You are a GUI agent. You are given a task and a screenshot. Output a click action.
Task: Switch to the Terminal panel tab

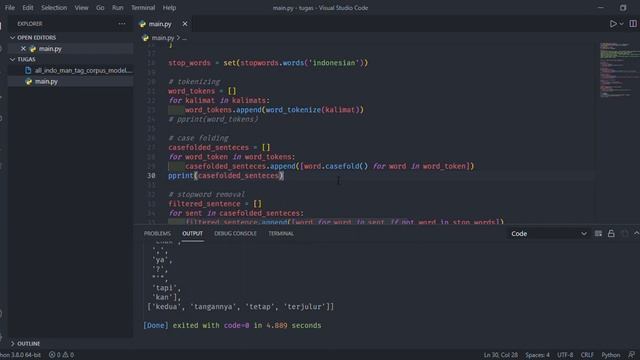point(281,233)
